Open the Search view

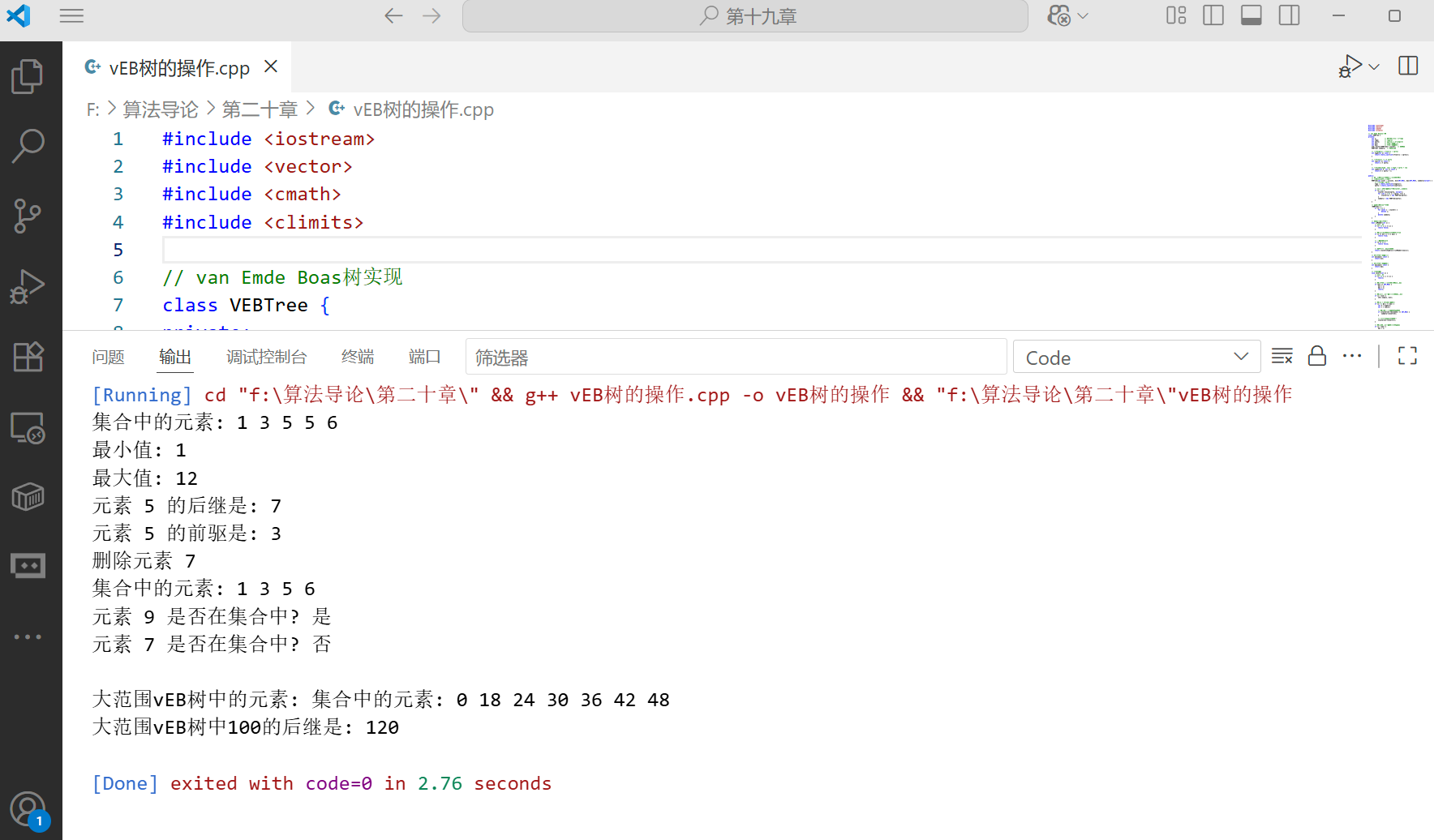click(x=28, y=147)
